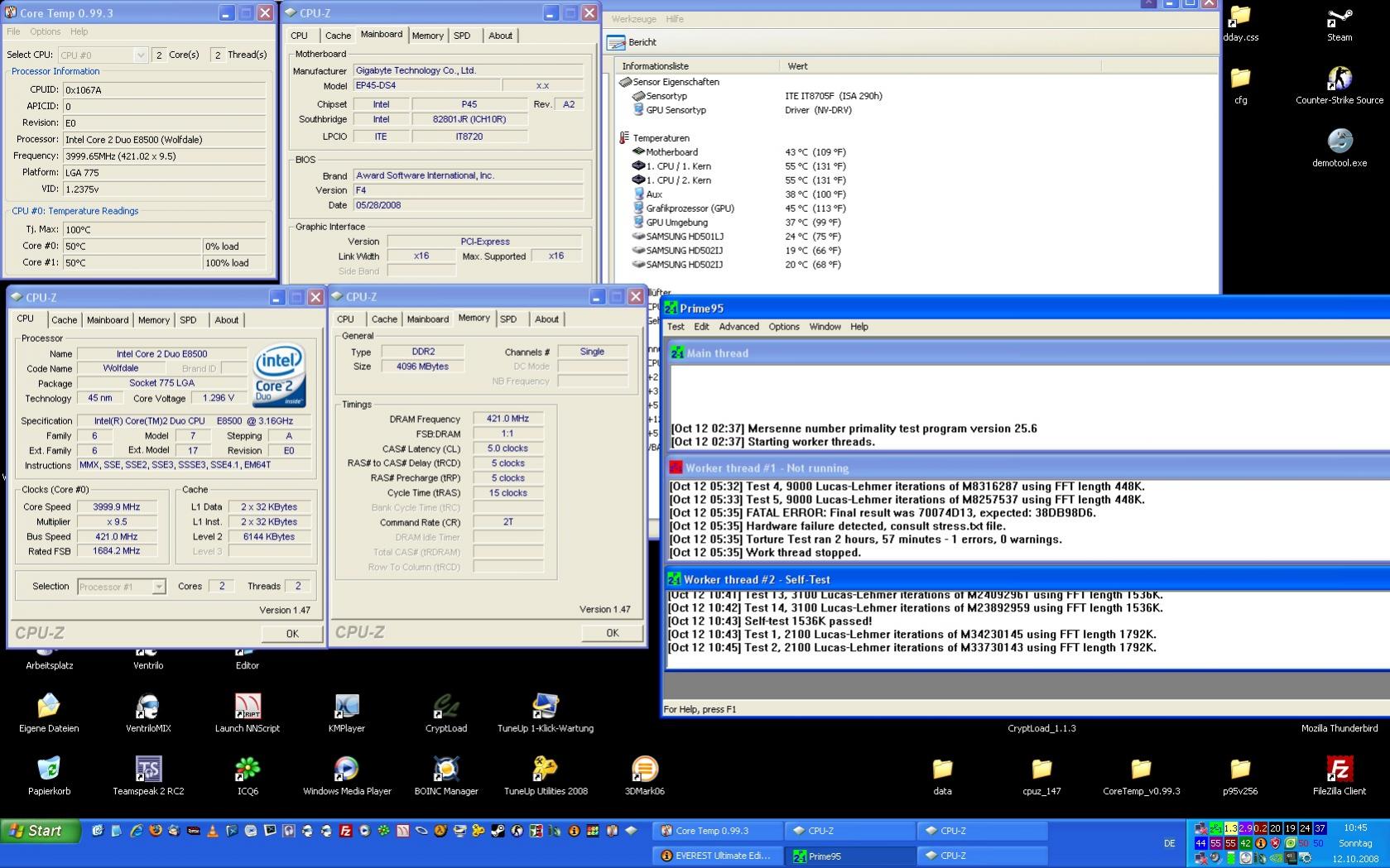This screenshot has height=868, width=1390.
Task: Click the Bericht toolbar button in EVEREST
Action: (x=632, y=42)
